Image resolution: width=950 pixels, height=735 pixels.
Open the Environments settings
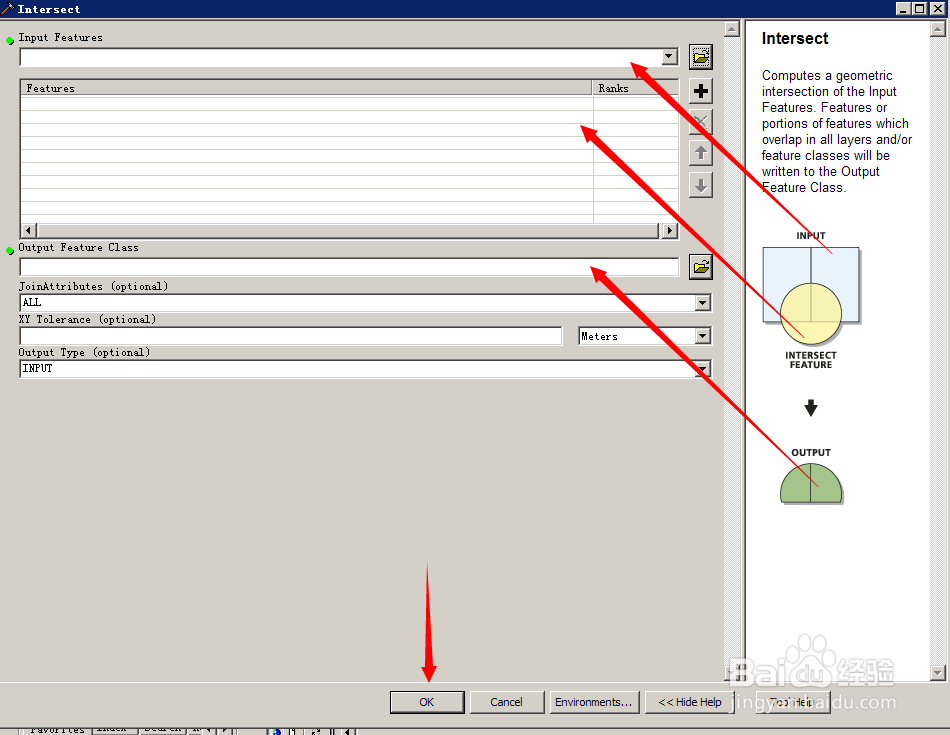tap(594, 701)
